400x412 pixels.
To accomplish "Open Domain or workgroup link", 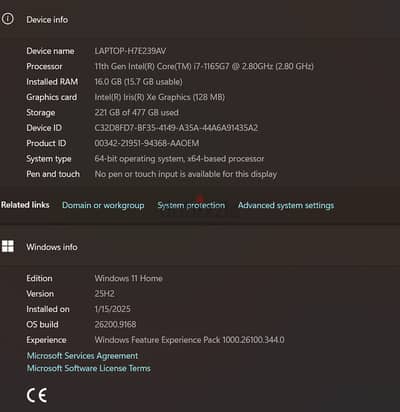I will click(103, 205).
